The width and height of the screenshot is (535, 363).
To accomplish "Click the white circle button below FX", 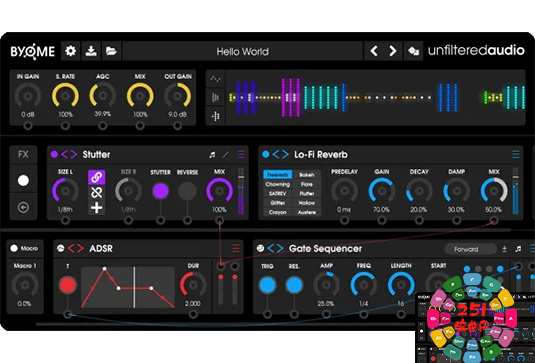I will tap(23, 180).
